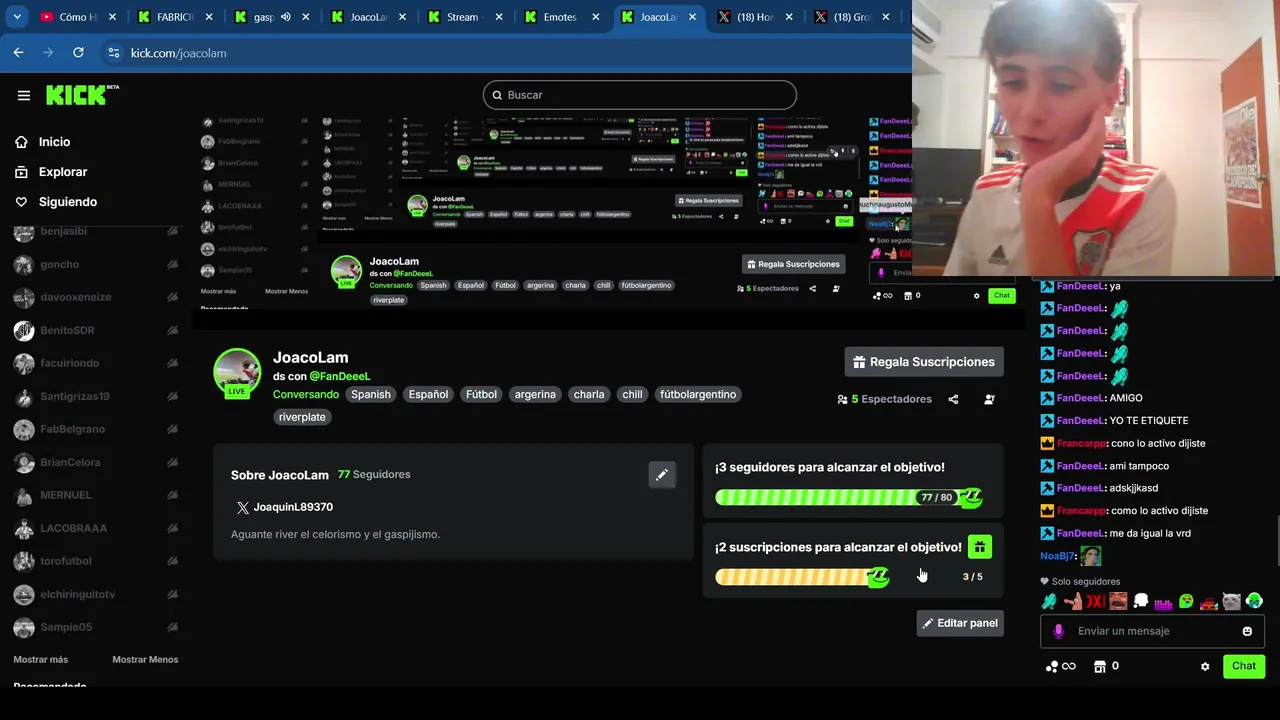Select the charla tag
Image resolution: width=1280 pixels, height=720 pixels.
(x=589, y=394)
